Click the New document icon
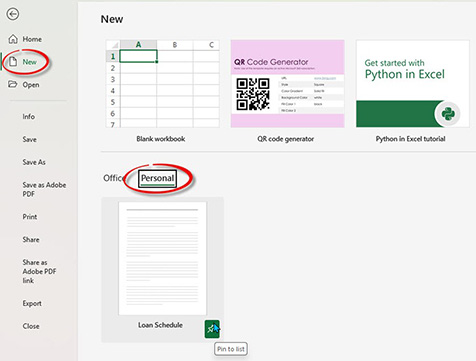476x361 pixels. 13,62
